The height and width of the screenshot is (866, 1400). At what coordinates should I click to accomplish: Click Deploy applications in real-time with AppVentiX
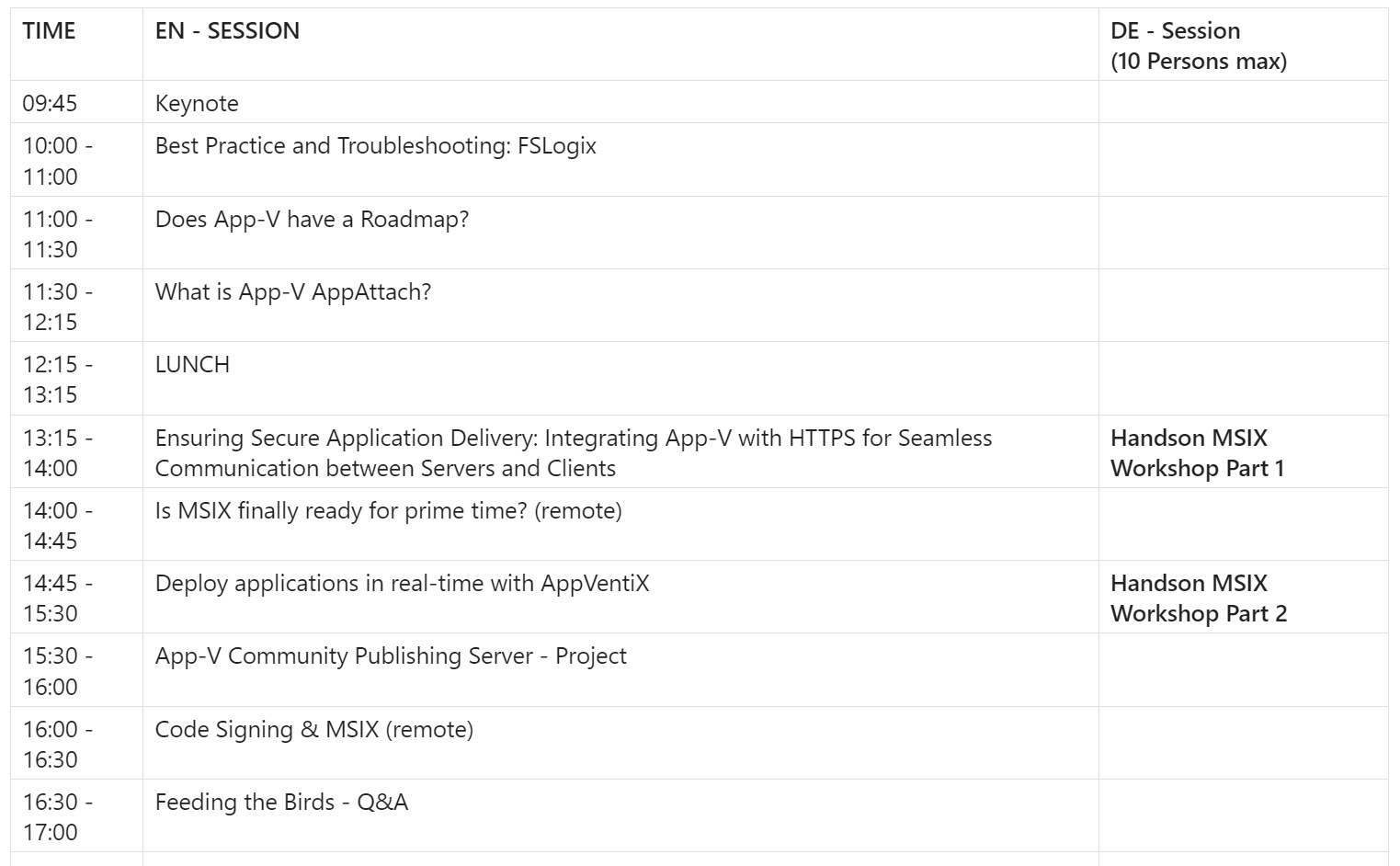[x=402, y=584]
